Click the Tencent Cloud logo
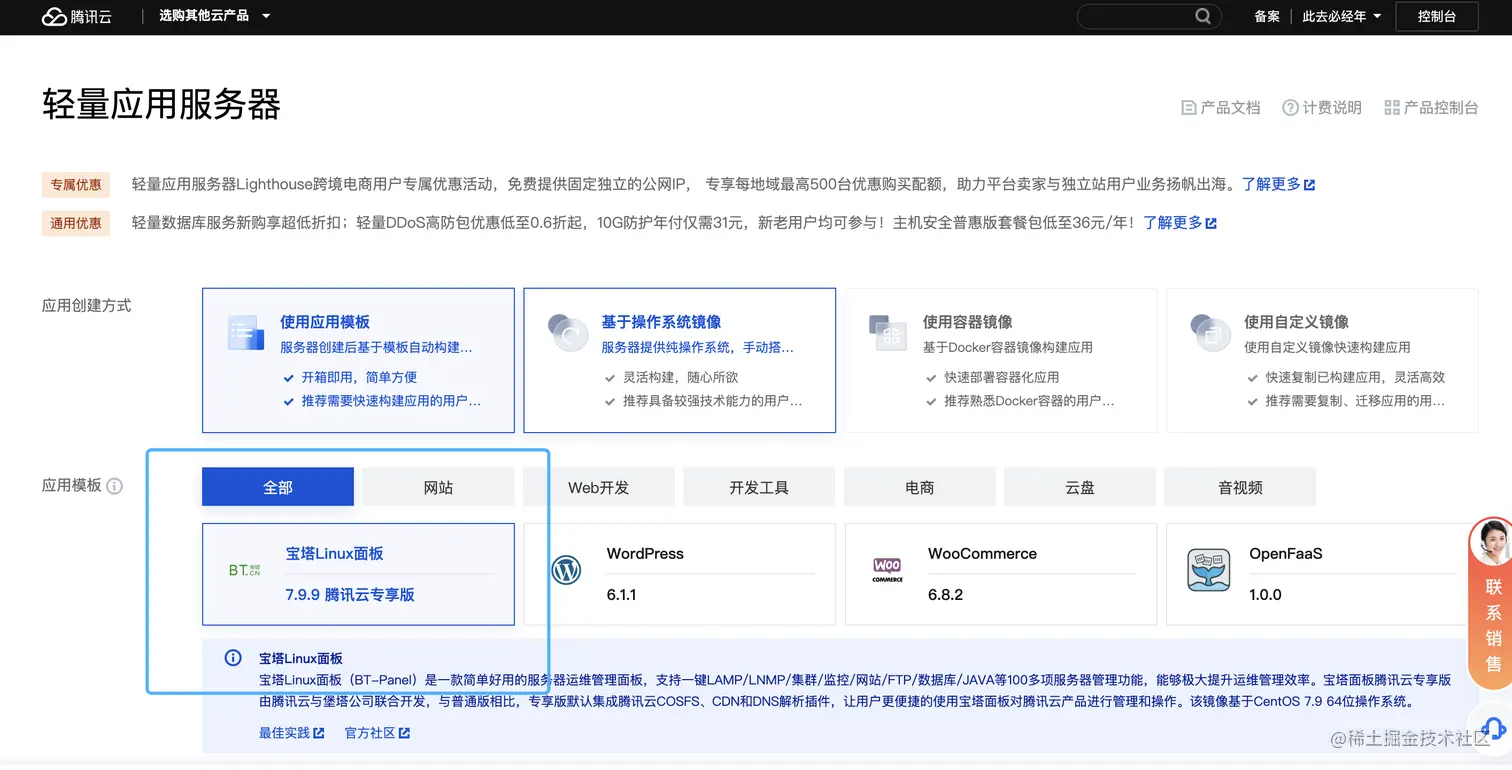The image size is (1512, 770). coord(77,17)
